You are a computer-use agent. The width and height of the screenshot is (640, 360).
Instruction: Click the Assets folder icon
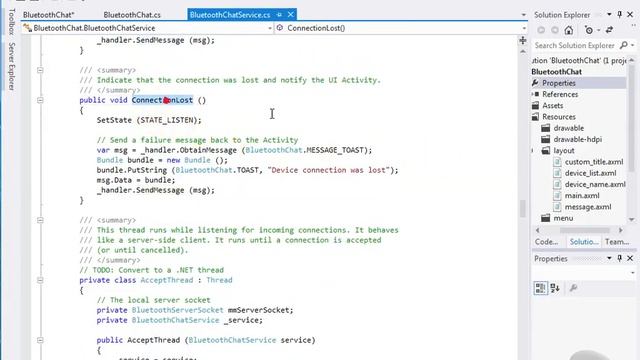tap(536, 105)
